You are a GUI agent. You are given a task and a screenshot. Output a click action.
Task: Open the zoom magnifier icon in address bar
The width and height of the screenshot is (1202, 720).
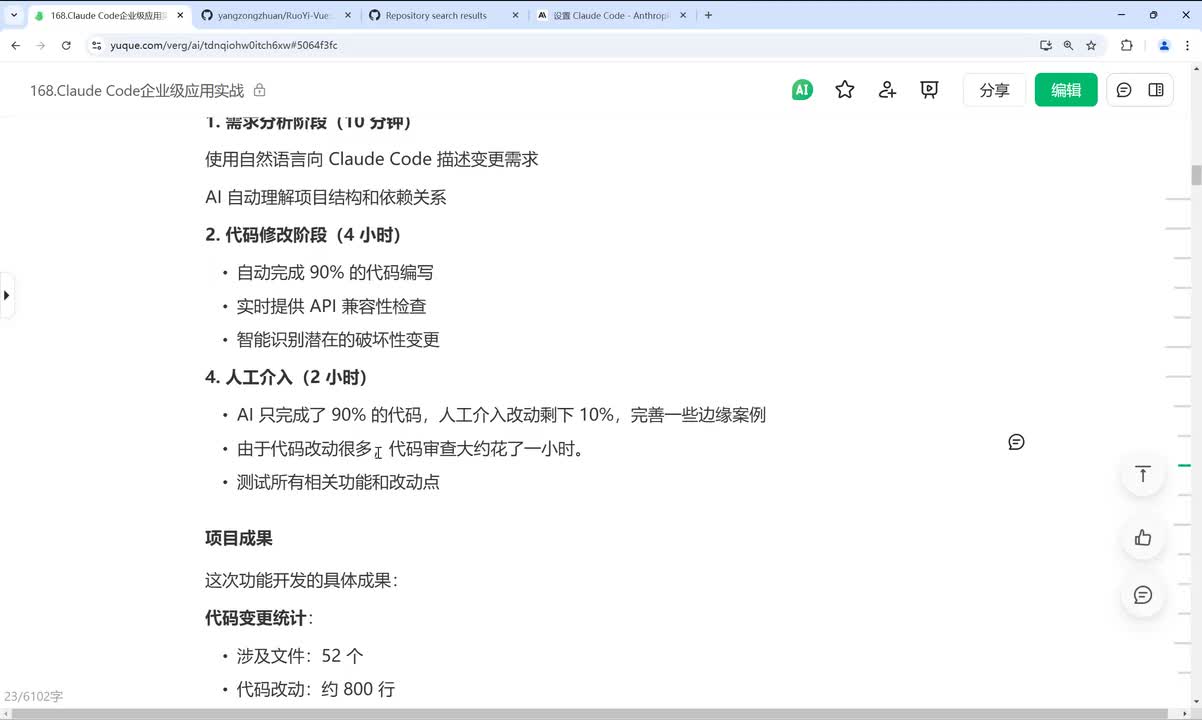(x=1068, y=45)
